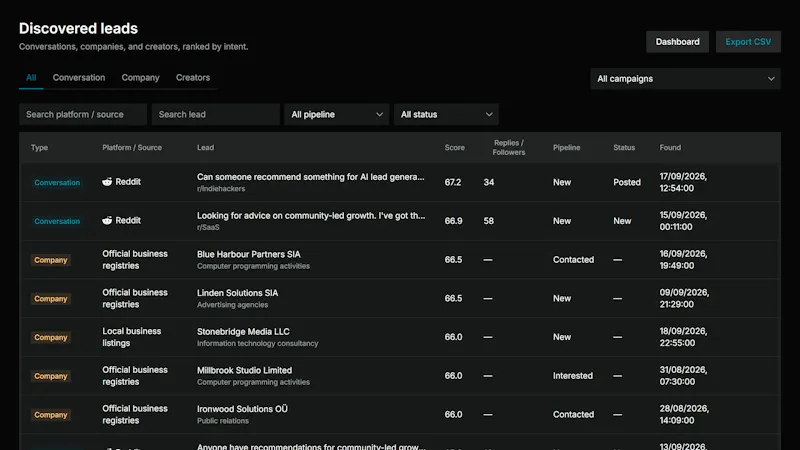Screen dimensions: 800x450
Task: Click found date 18/09/2026, 22:55:00
Action: (683, 337)
